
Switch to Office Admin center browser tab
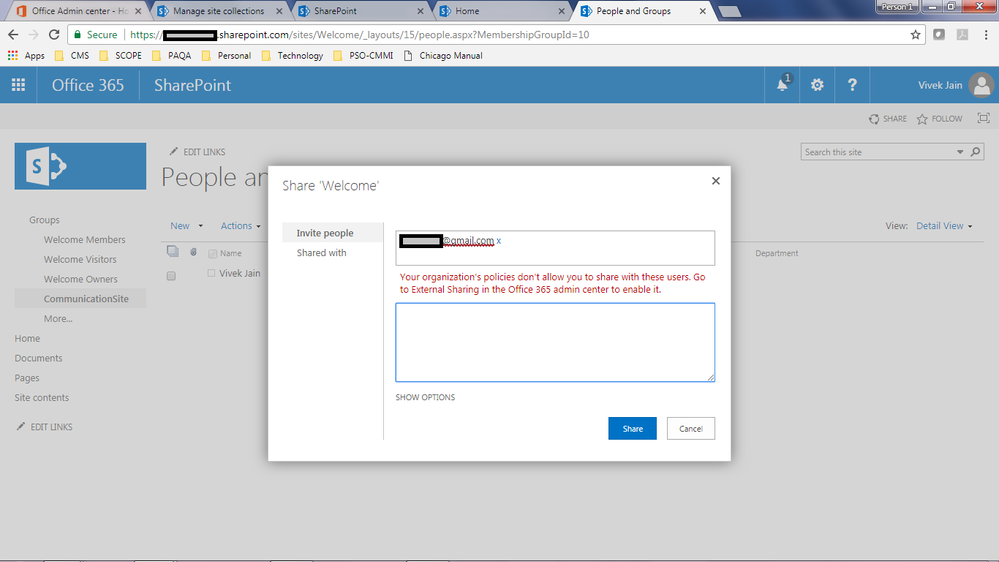point(78,11)
